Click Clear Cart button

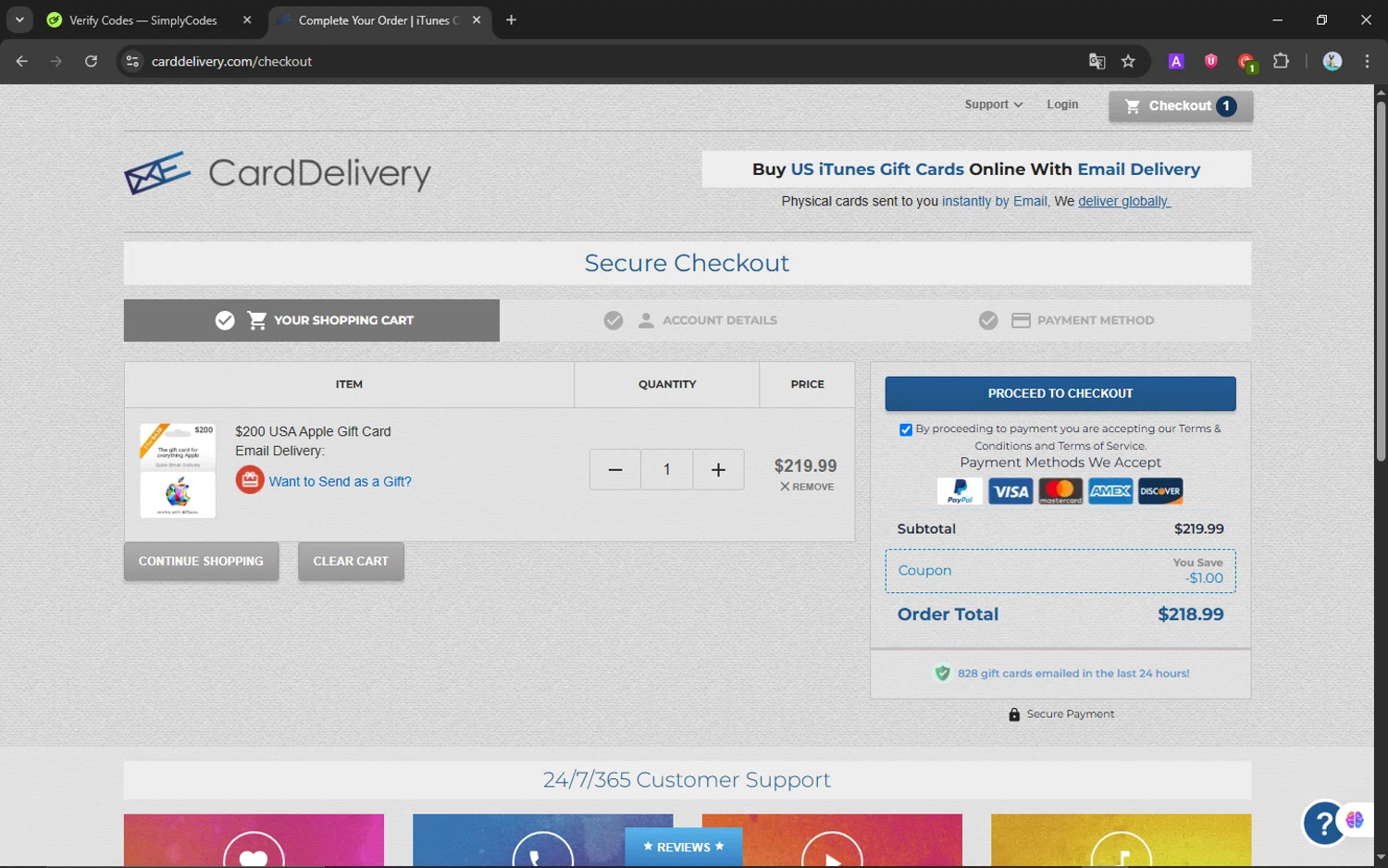point(351,561)
